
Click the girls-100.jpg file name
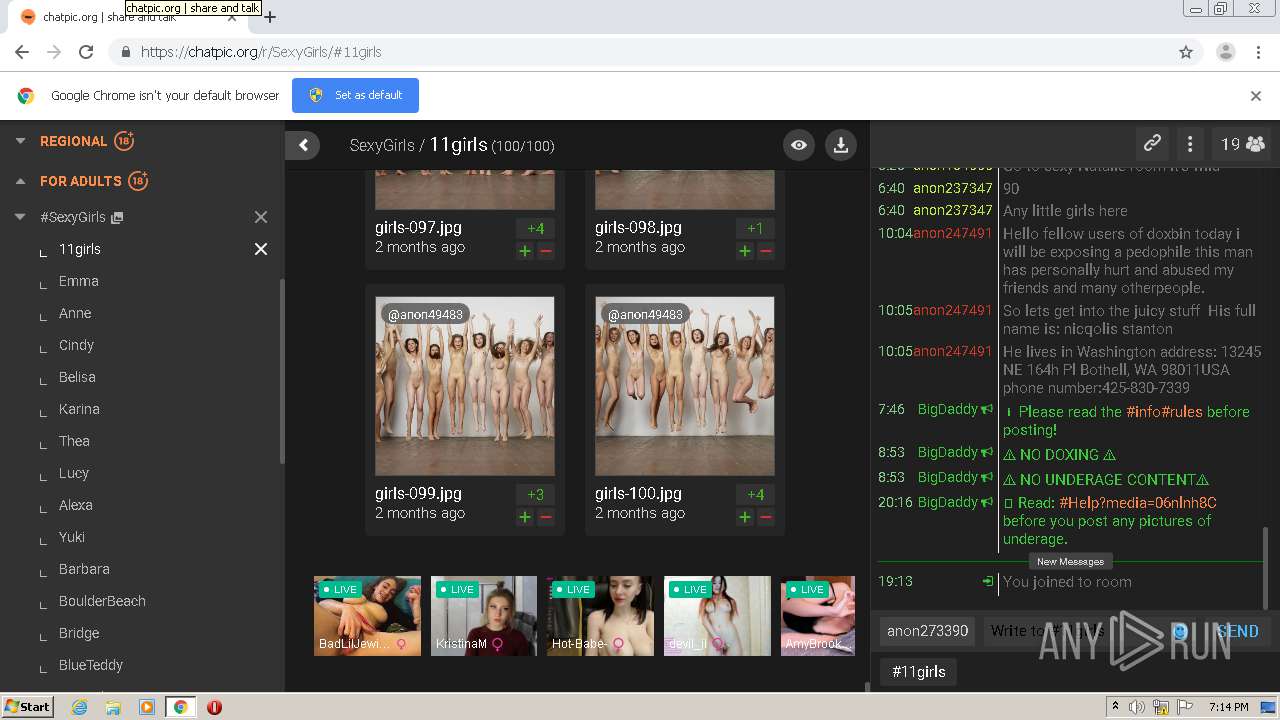(638, 493)
